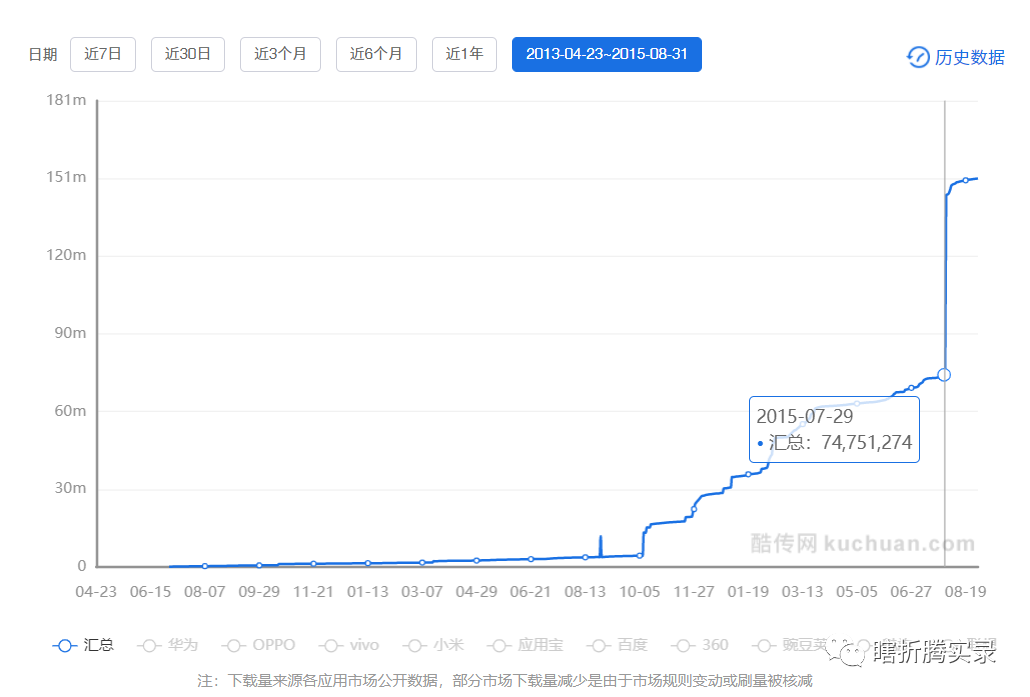This screenshot has width=1030, height=697.
Task: Click the data point marker near 151m
Action: pos(965,180)
